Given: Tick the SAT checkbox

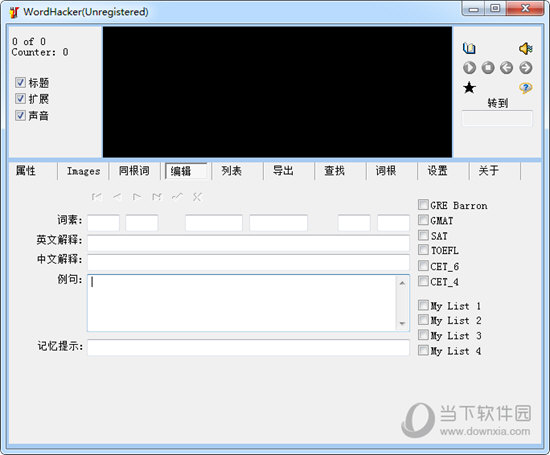Looking at the screenshot, I should click(423, 235).
